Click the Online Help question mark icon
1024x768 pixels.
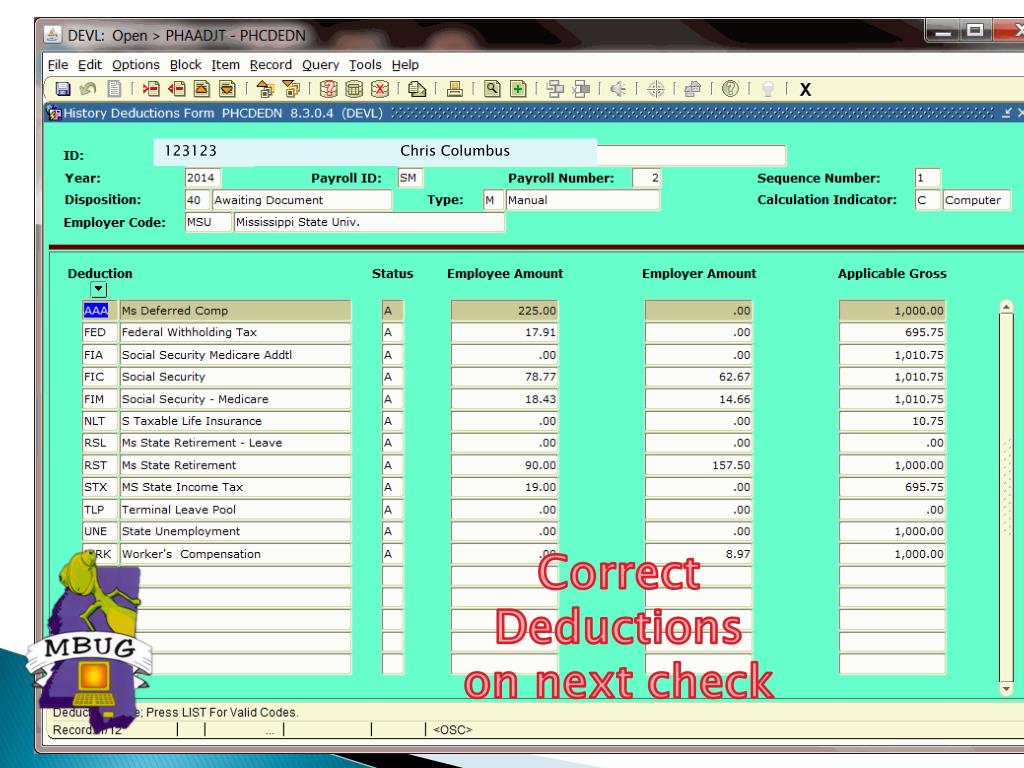(730, 89)
